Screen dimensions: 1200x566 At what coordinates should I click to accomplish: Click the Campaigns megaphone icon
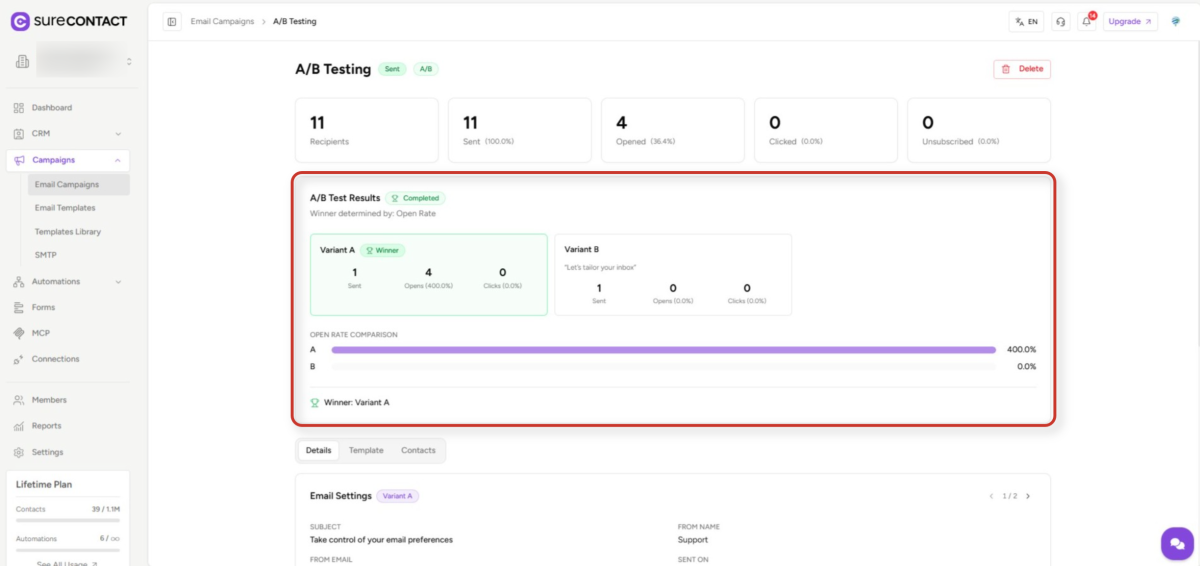19,160
